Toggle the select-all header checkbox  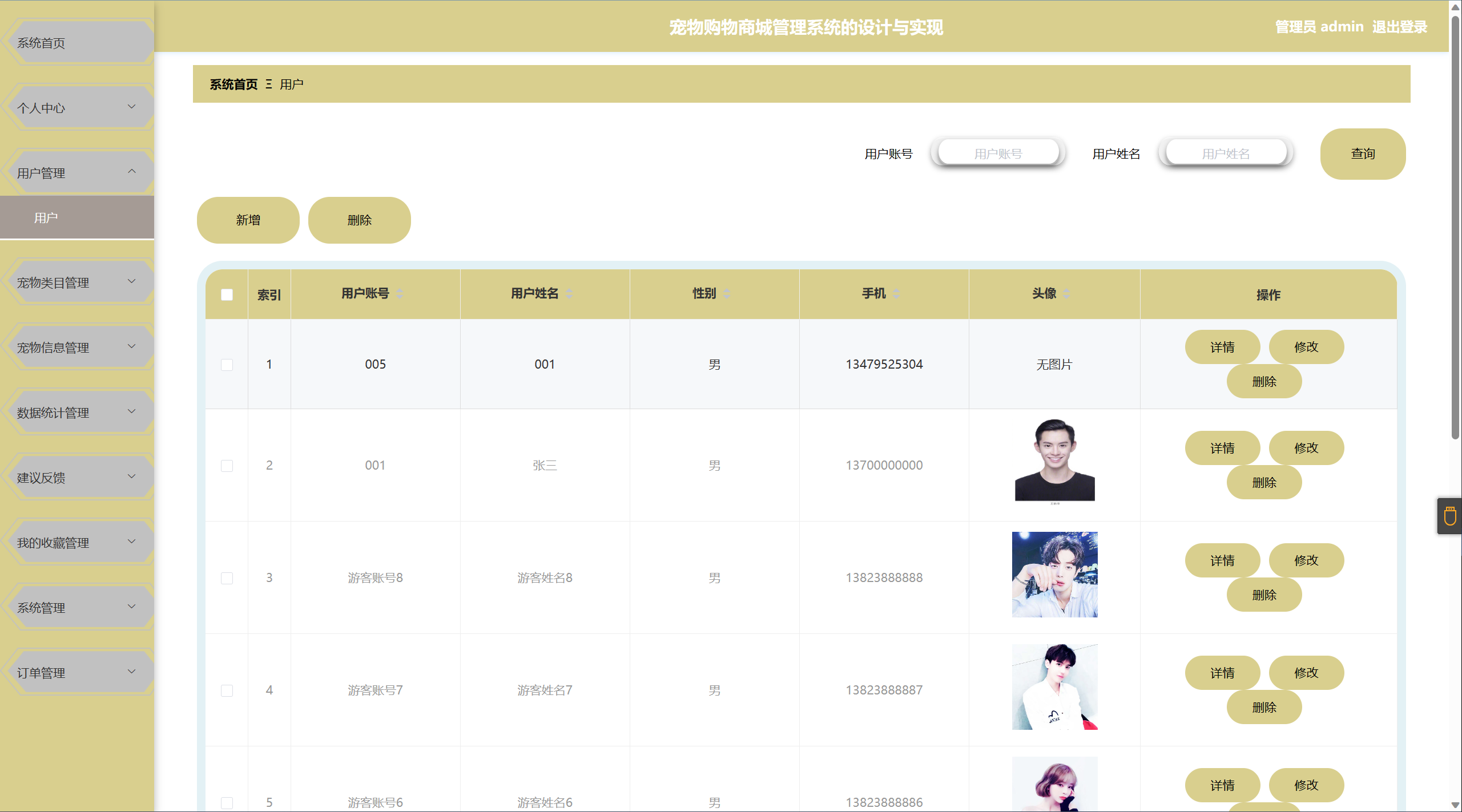tap(227, 294)
